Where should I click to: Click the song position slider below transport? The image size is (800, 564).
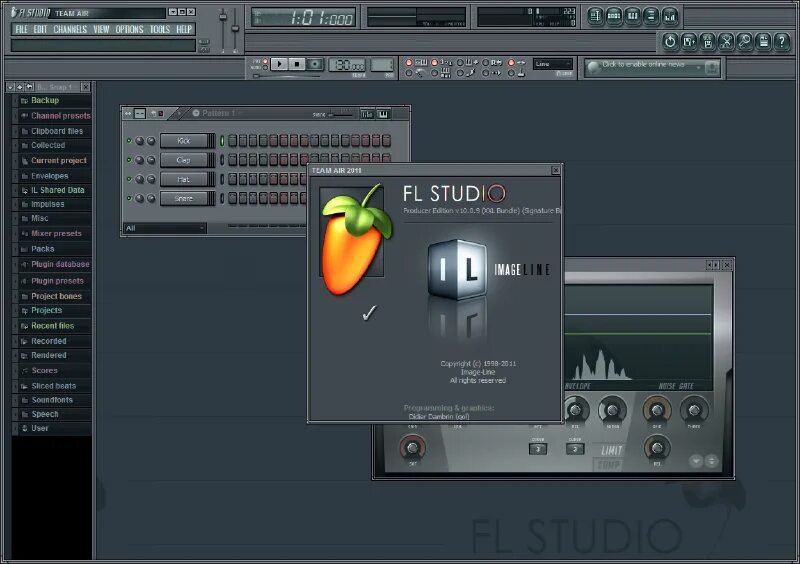pyautogui.click(x=288, y=76)
